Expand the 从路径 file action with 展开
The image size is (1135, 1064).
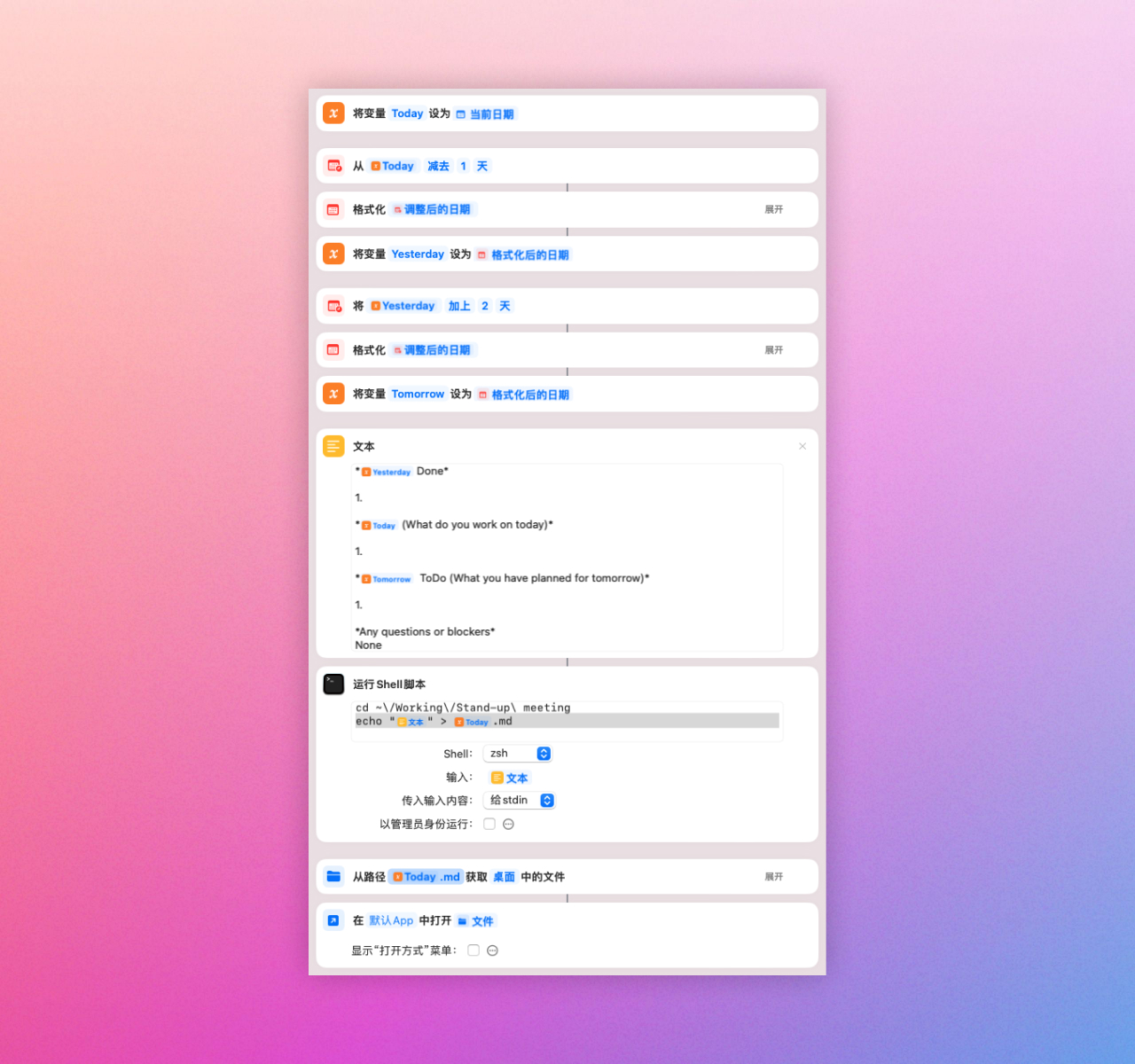pyautogui.click(x=774, y=877)
